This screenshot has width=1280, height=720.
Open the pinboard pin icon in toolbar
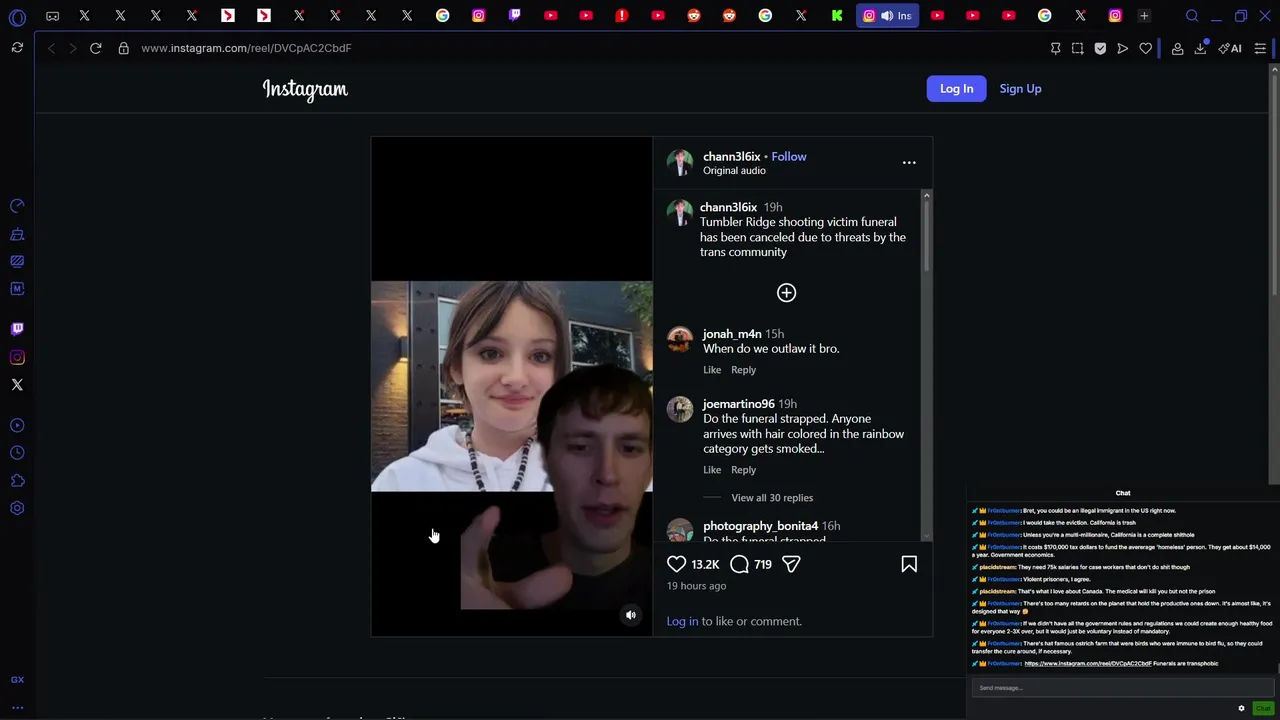(x=1055, y=48)
